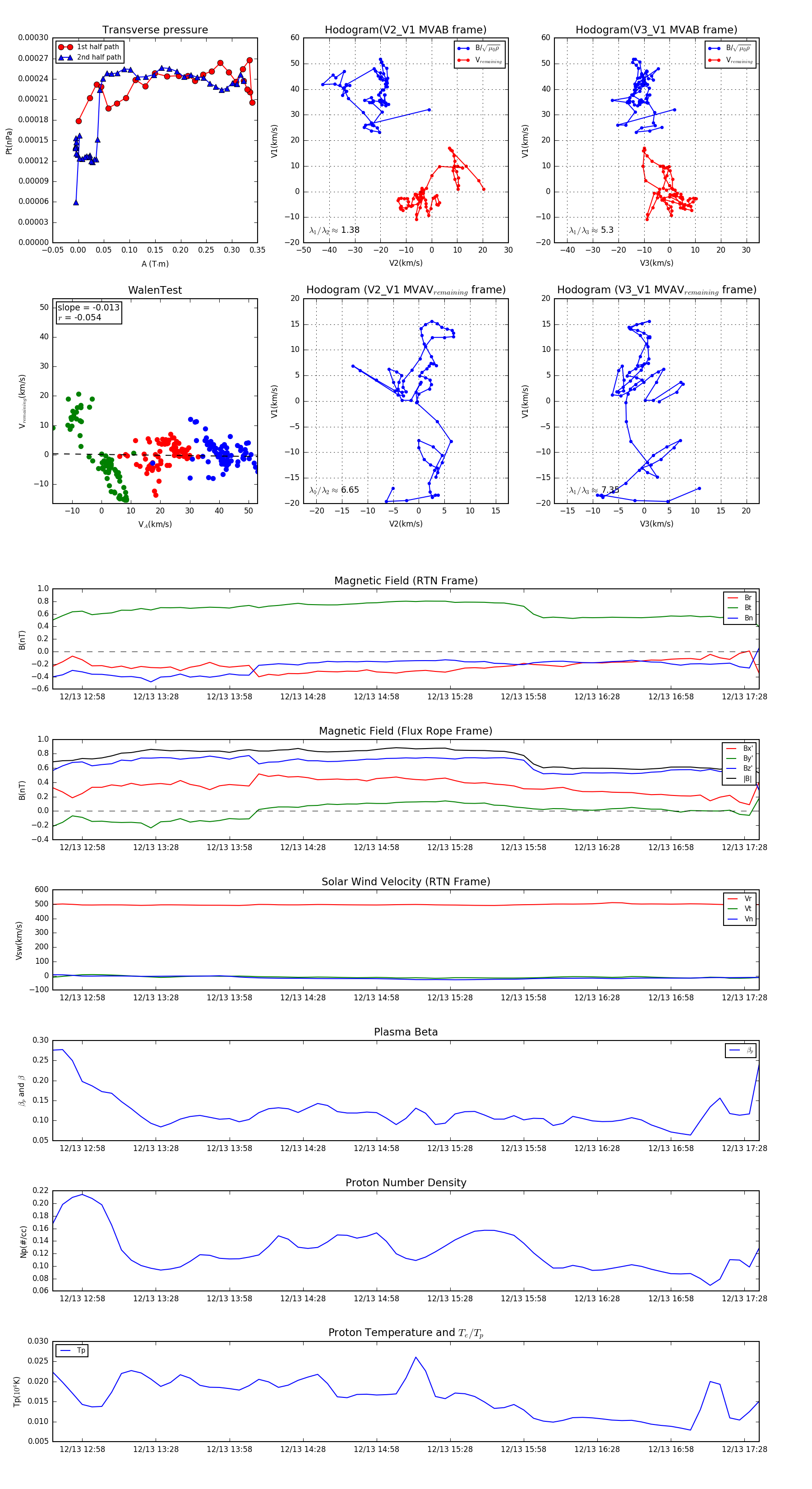Select the '1st half path' legend entry

(x=90, y=47)
